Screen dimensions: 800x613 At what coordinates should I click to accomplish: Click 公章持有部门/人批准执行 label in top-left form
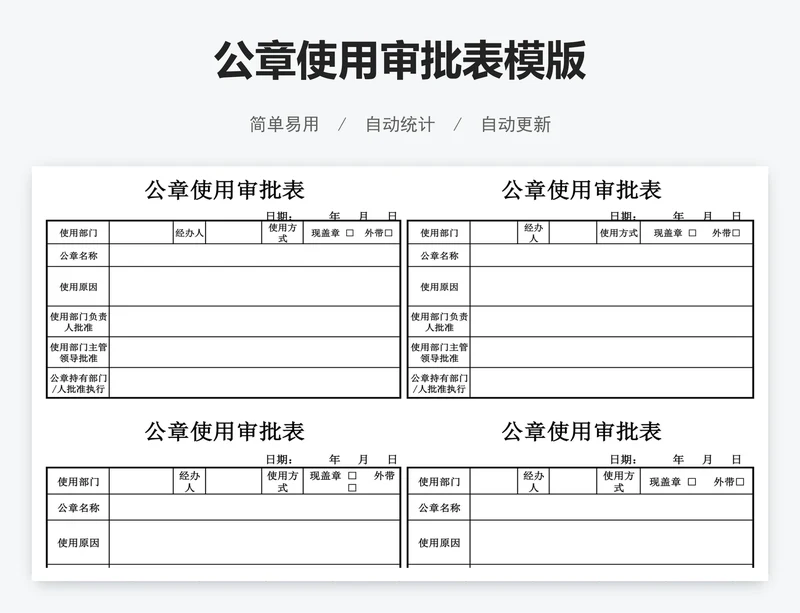[x=78, y=383]
